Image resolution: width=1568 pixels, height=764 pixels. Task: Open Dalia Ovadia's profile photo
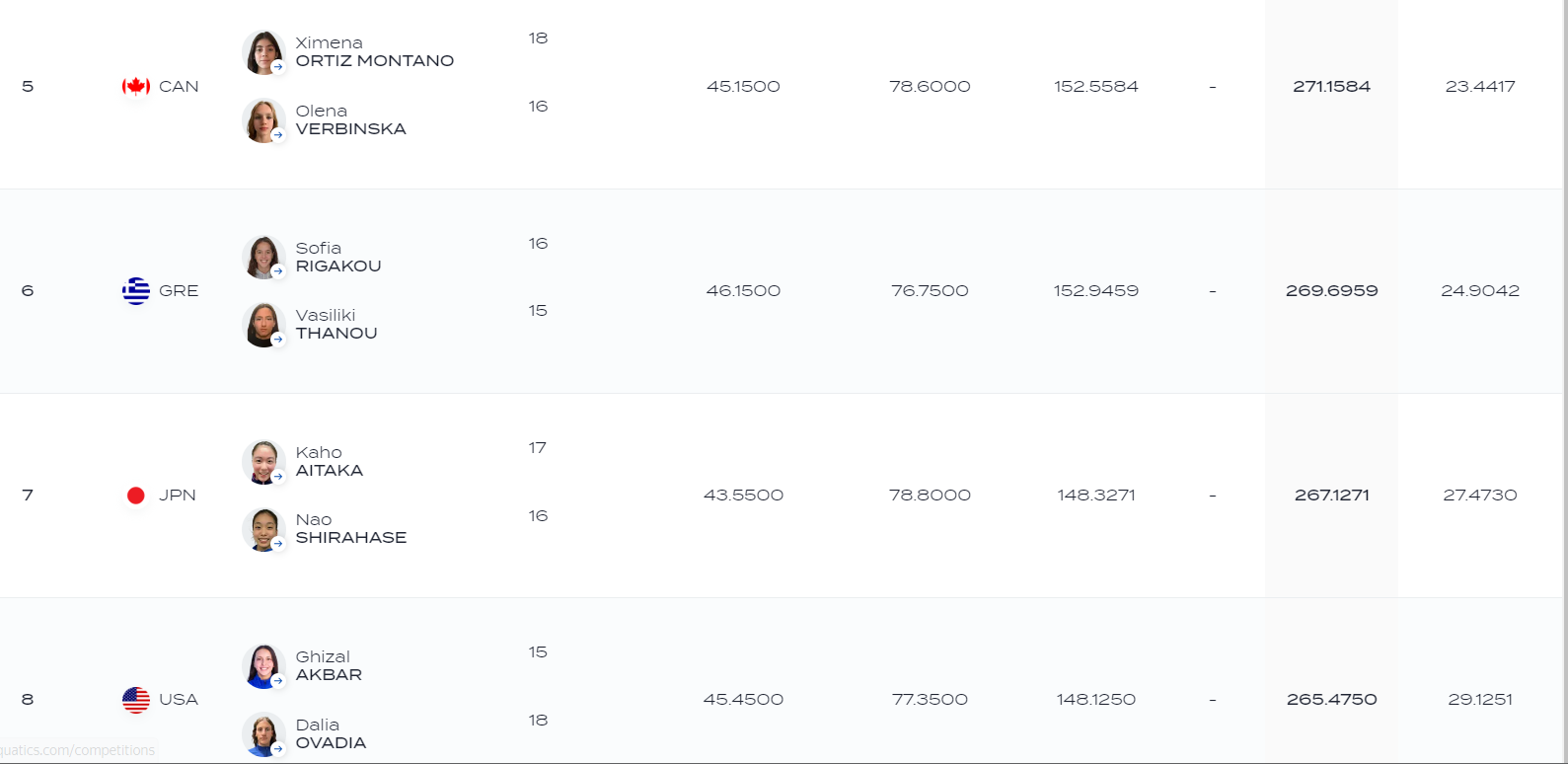click(263, 733)
